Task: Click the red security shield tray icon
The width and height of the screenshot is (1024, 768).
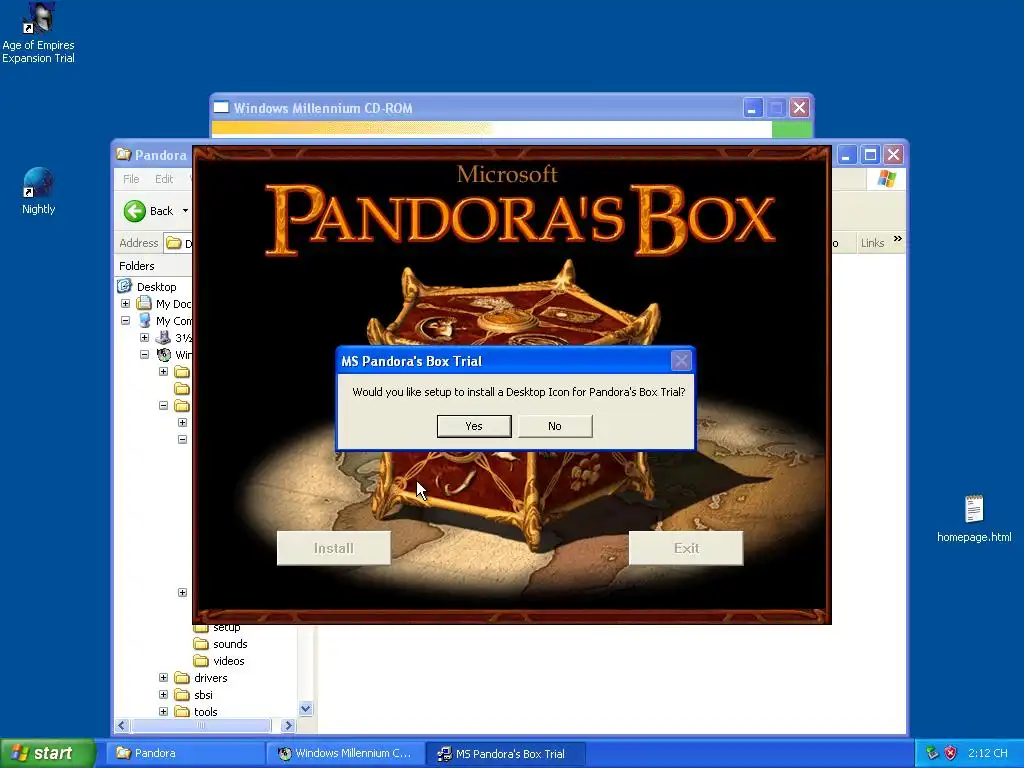Action: click(x=950, y=753)
